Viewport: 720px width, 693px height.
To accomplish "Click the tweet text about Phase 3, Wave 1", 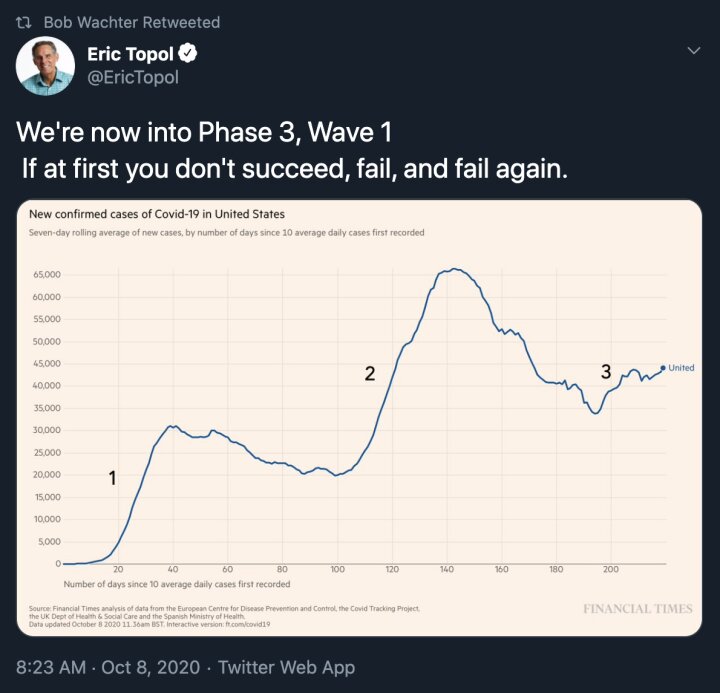I will pyautogui.click(x=292, y=150).
